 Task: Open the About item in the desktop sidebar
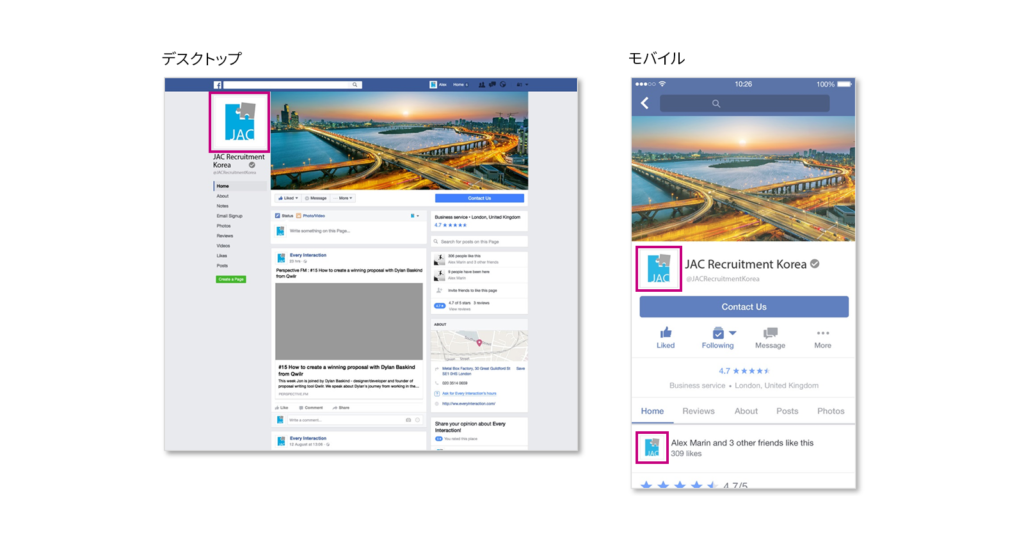point(223,196)
